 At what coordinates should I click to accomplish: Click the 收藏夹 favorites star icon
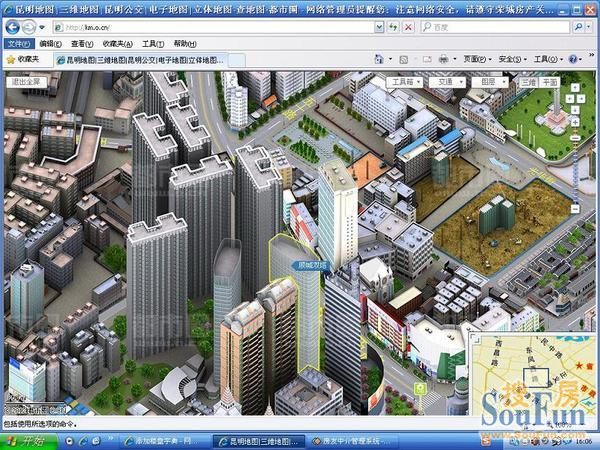coord(10,60)
